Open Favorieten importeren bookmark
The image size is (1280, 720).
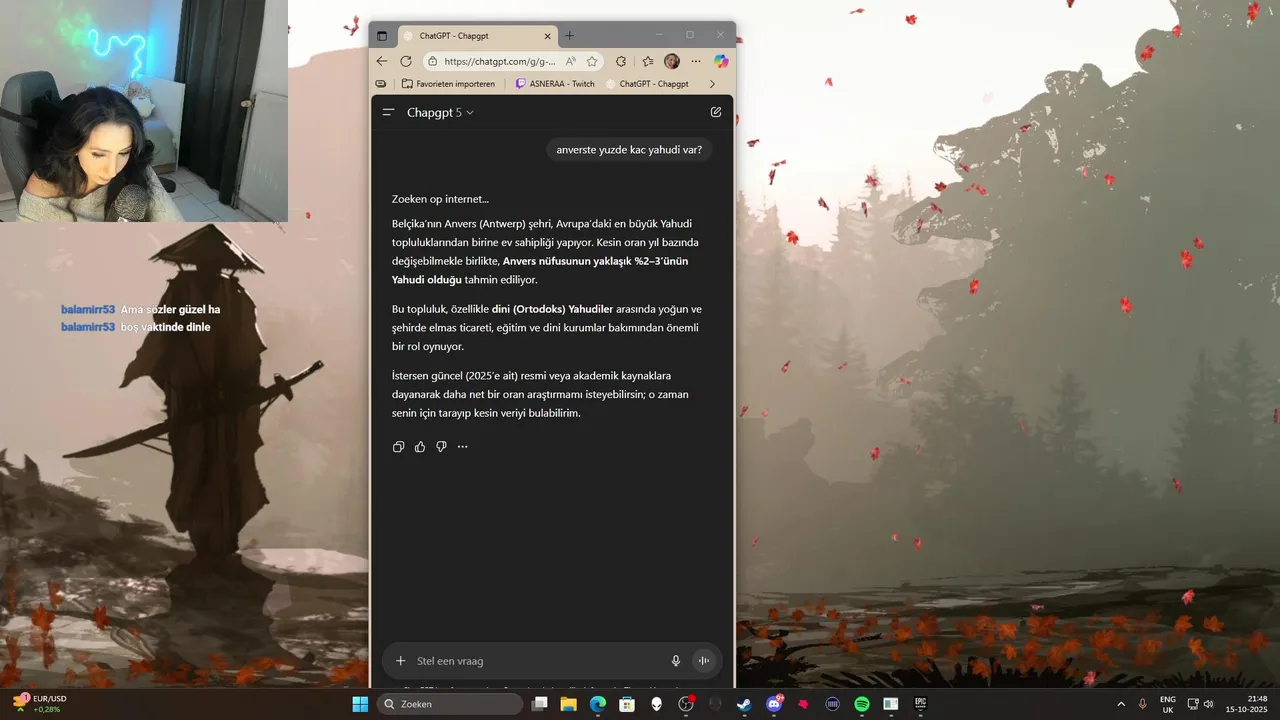click(448, 84)
